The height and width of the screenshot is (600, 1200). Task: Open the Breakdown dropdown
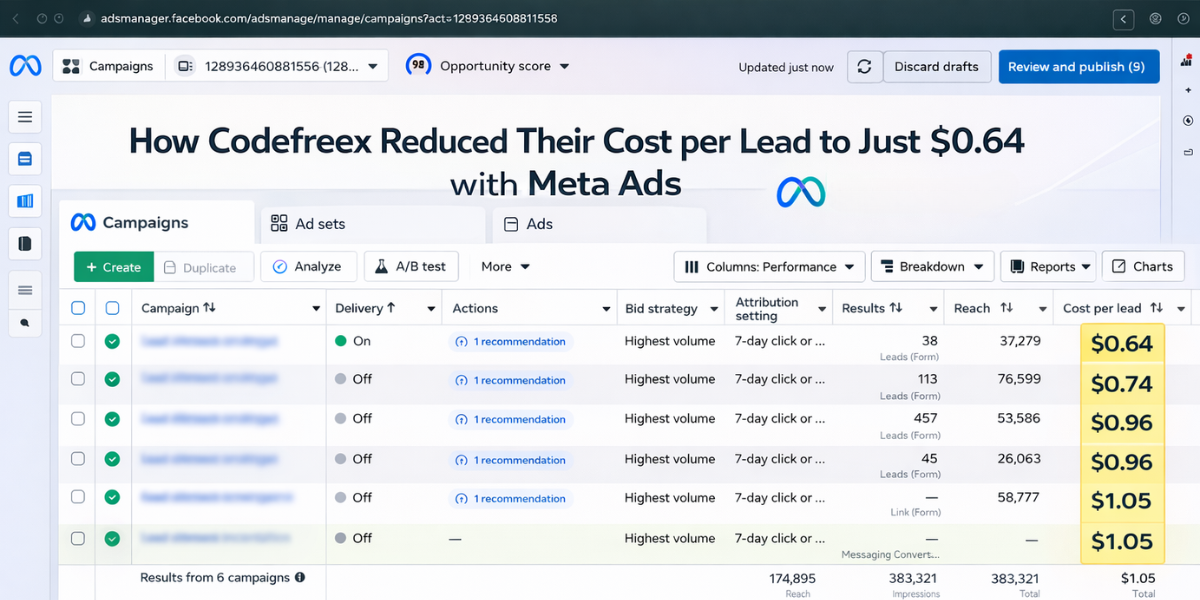tap(932, 267)
